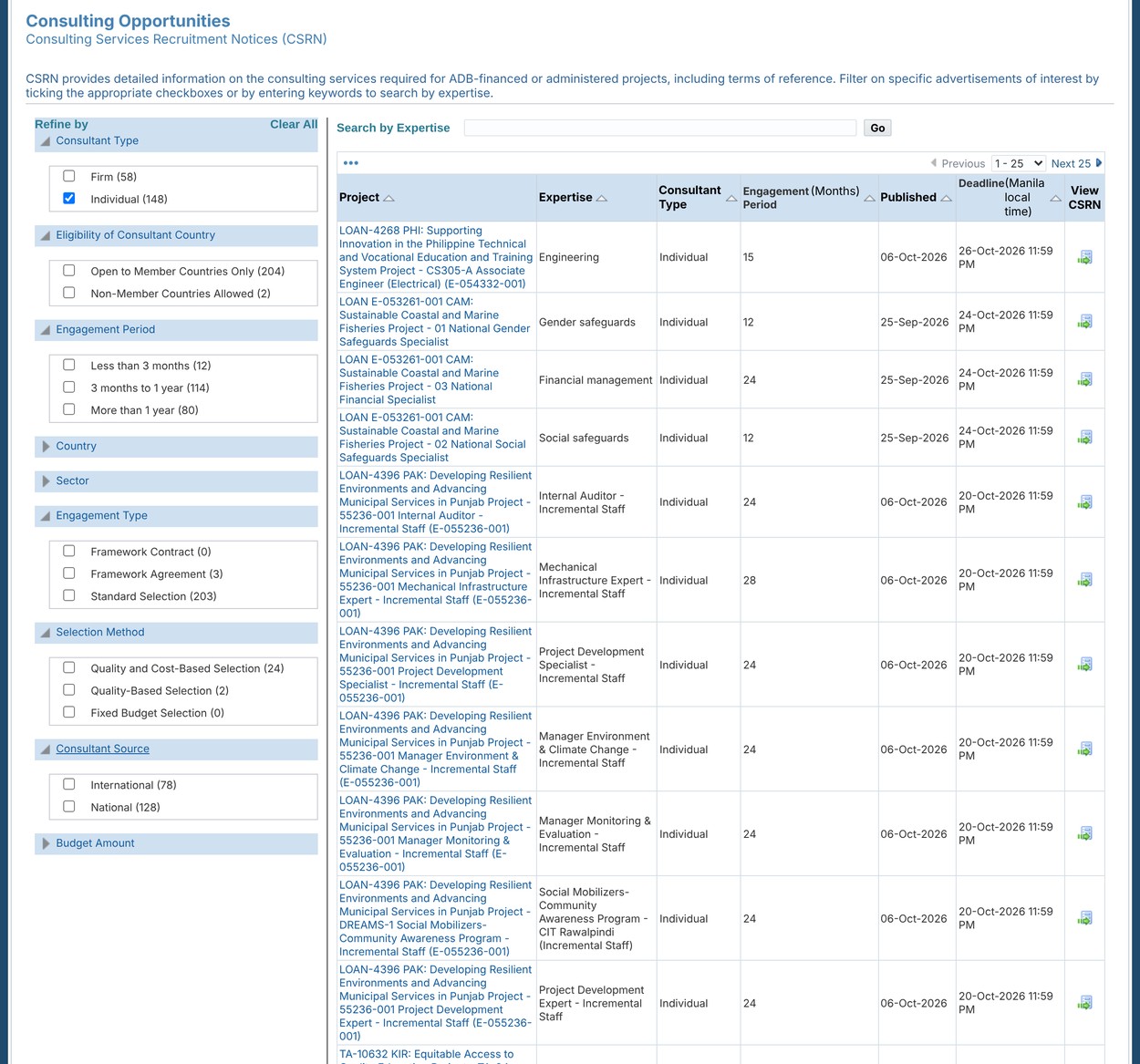
Task: Open View CSRN icon for Financial management row
Action: [x=1084, y=380]
